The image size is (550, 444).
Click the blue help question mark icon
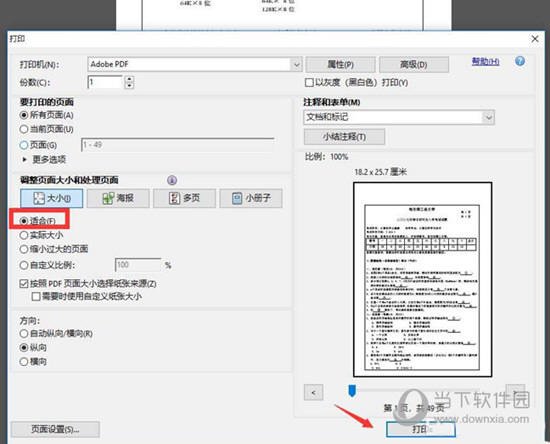pyautogui.click(x=520, y=61)
